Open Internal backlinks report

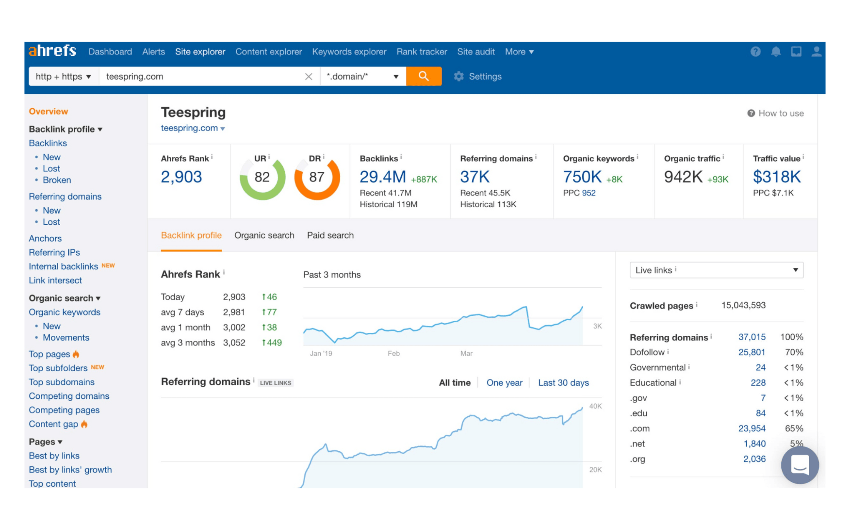point(63,267)
